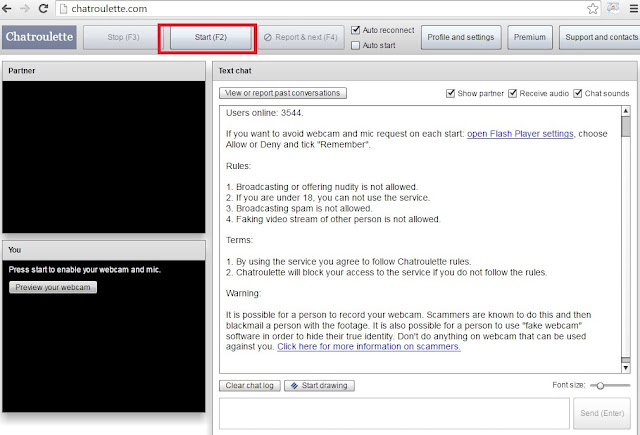Click the Text chat panel header
This screenshot has height=435, width=640.
click(x=425, y=71)
